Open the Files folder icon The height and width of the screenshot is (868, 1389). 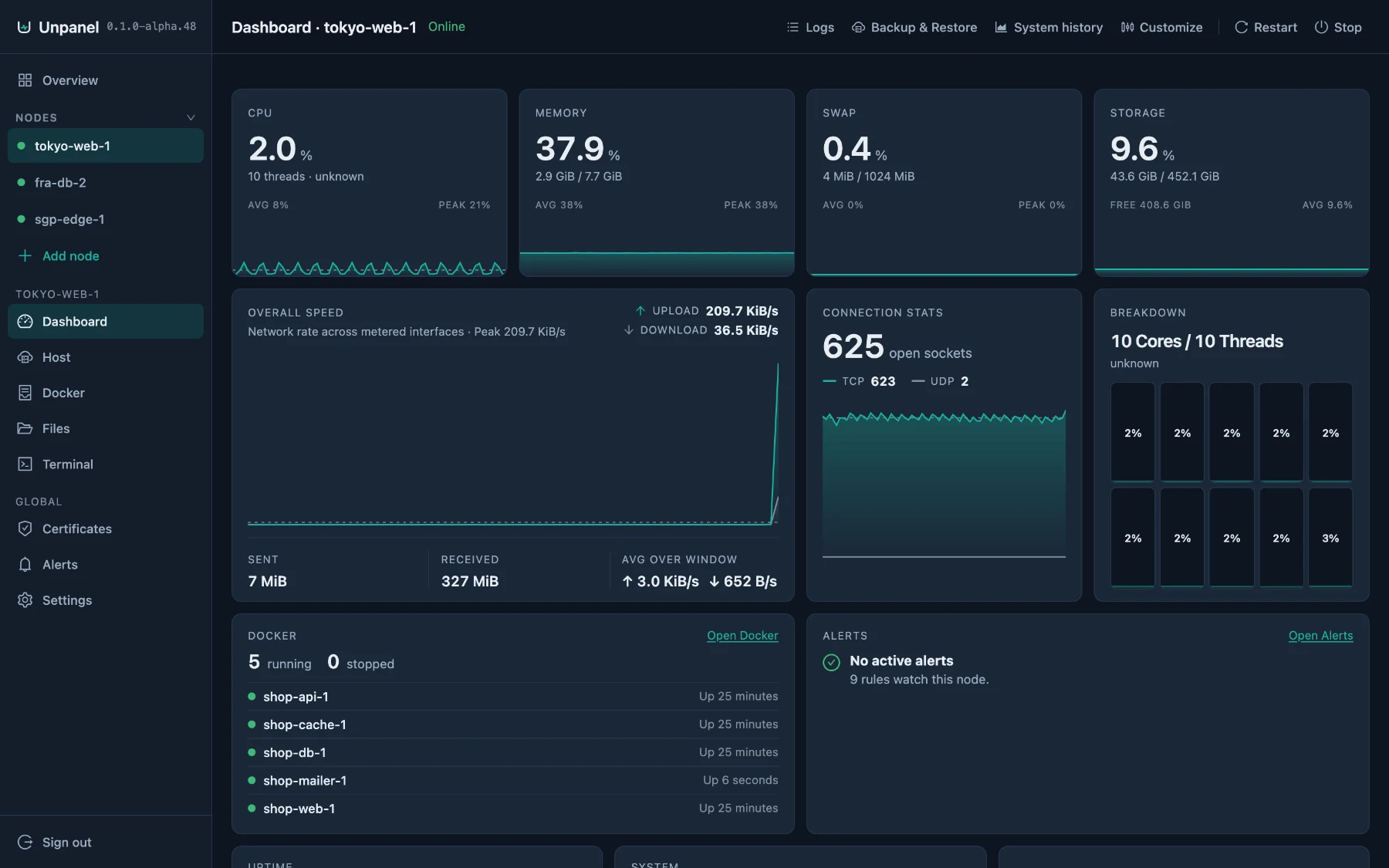click(x=25, y=428)
